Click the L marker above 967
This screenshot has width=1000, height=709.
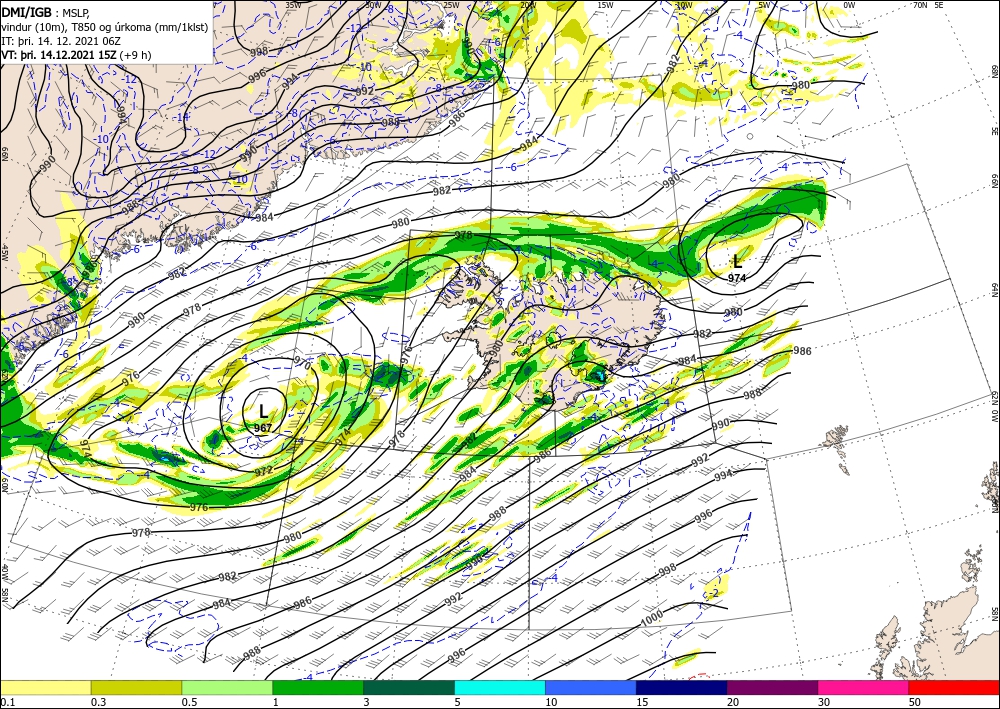pos(263,411)
